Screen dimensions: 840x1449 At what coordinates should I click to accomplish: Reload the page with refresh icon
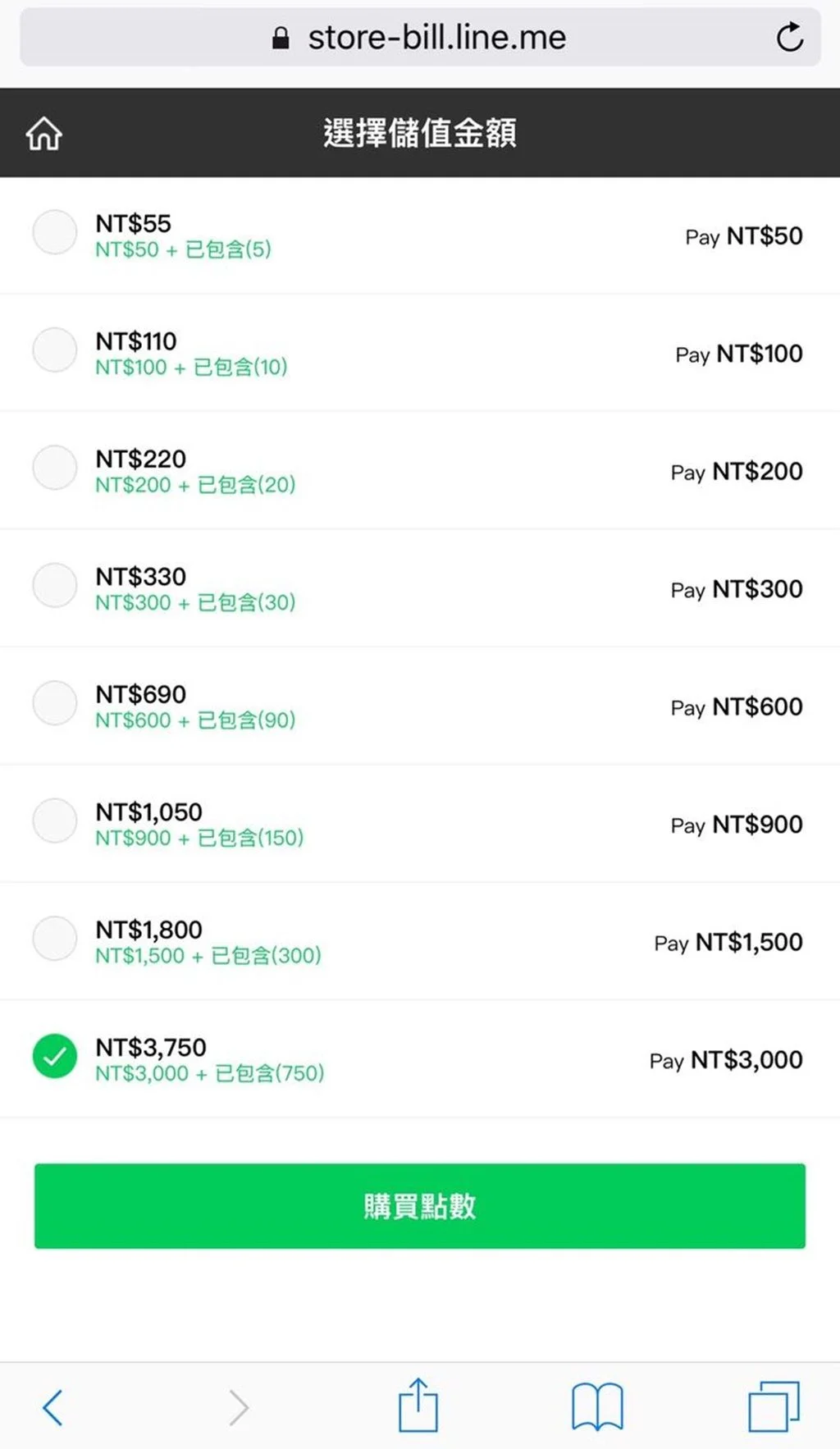pos(789,37)
